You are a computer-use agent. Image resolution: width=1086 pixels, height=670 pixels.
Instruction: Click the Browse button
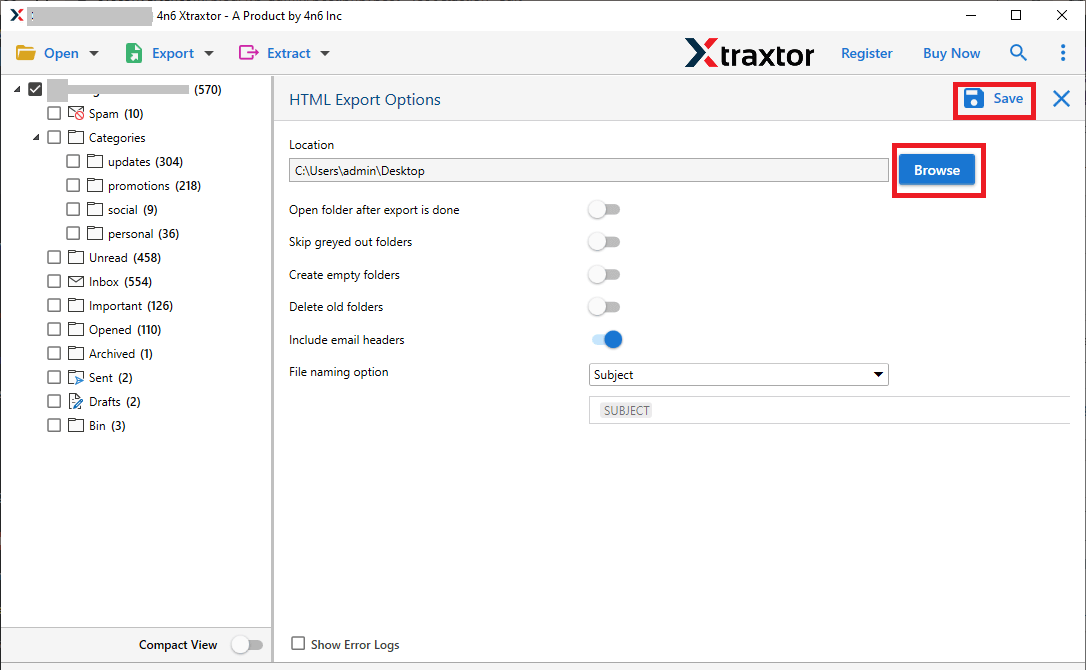pyautogui.click(x=937, y=170)
